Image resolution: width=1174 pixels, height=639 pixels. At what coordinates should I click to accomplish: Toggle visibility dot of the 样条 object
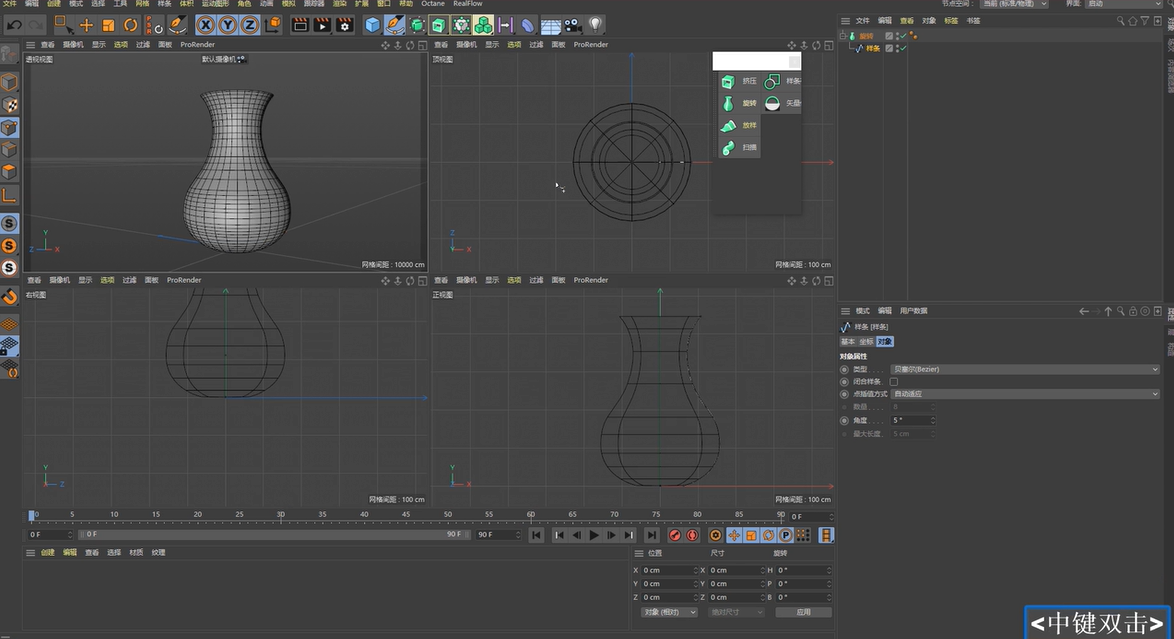[x=898, y=46]
